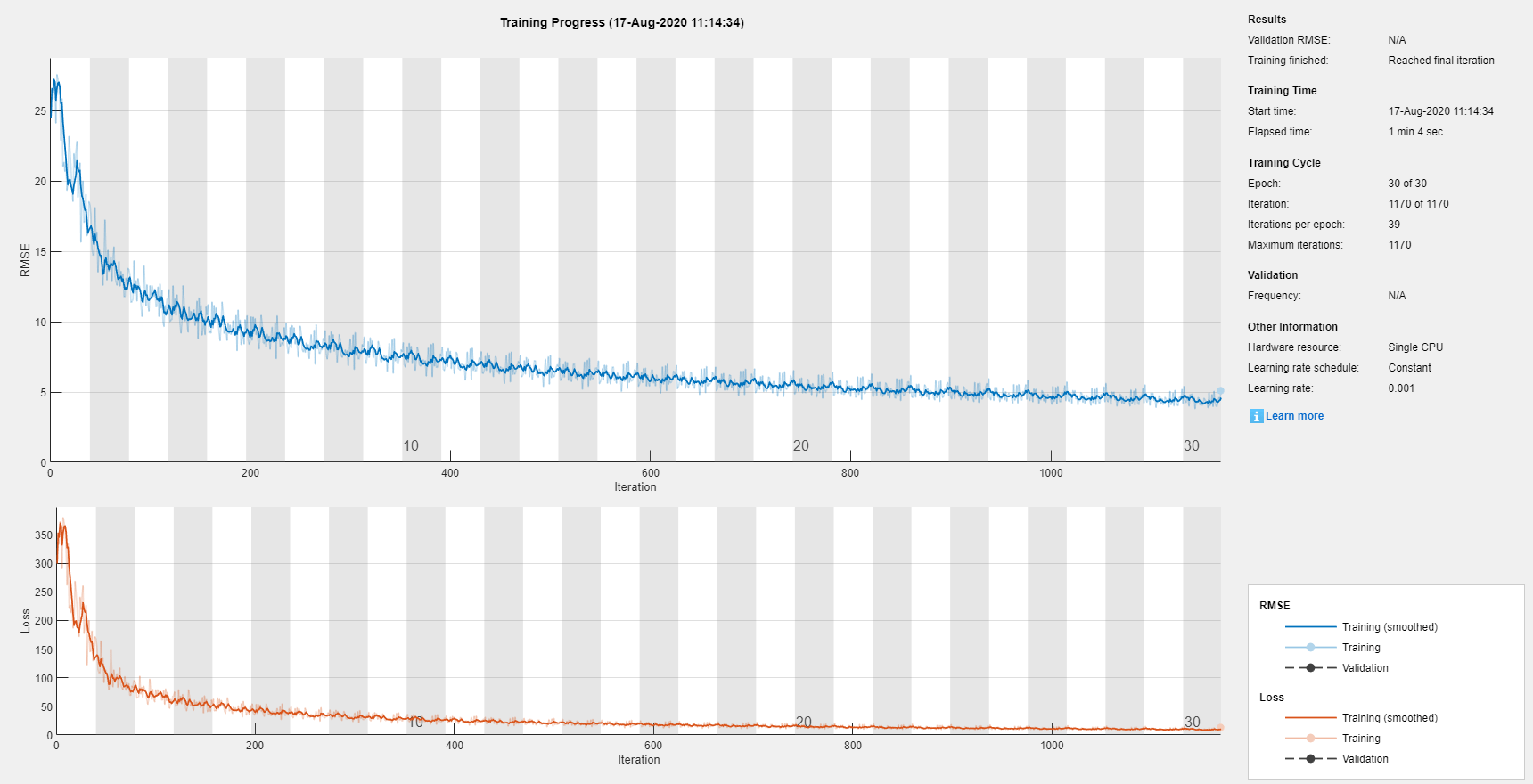Open the Learn more link
This screenshot has width=1533, height=784.
pos(1294,416)
